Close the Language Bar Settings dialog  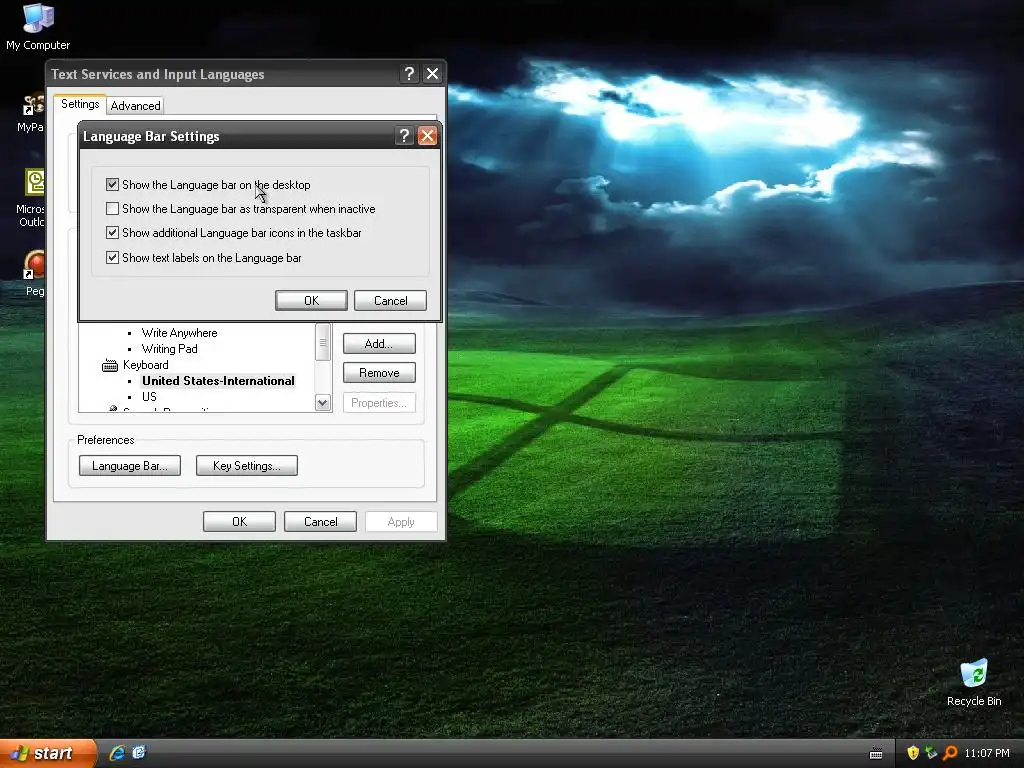pos(427,136)
